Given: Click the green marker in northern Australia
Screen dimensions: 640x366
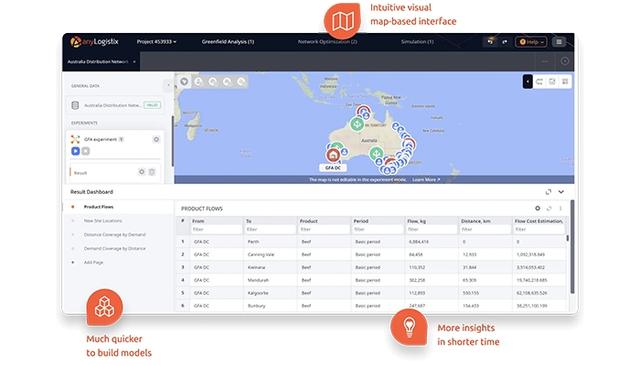Looking at the screenshot, I should pyautogui.click(x=357, y=124).
